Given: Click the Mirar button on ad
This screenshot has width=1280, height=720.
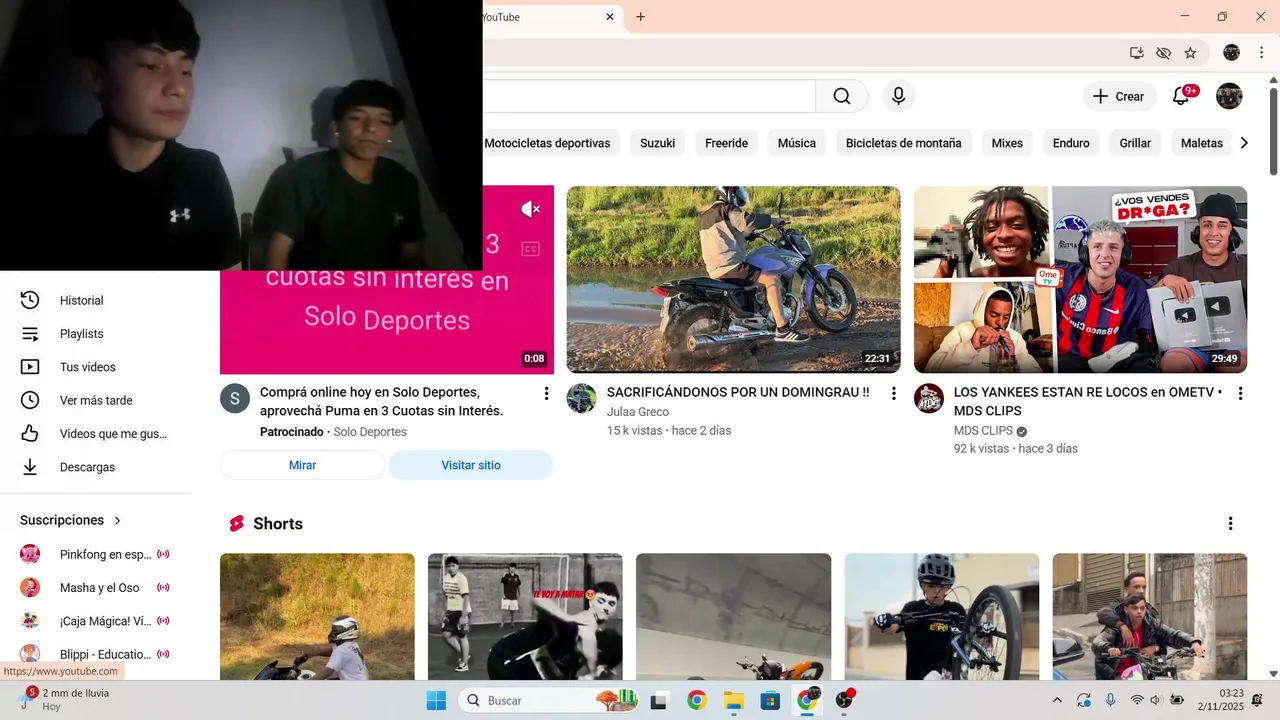Looking at the screenshot, I should (x=302, y=465).
